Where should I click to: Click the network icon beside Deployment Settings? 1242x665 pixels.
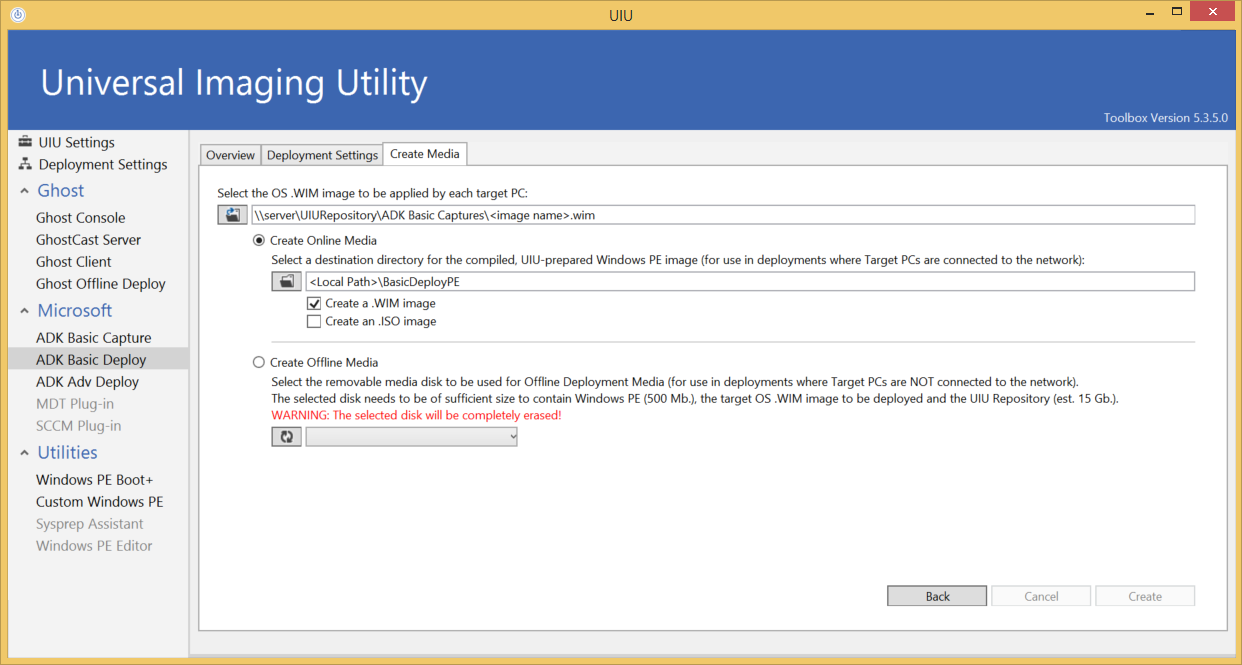click(x=25, y=164)
